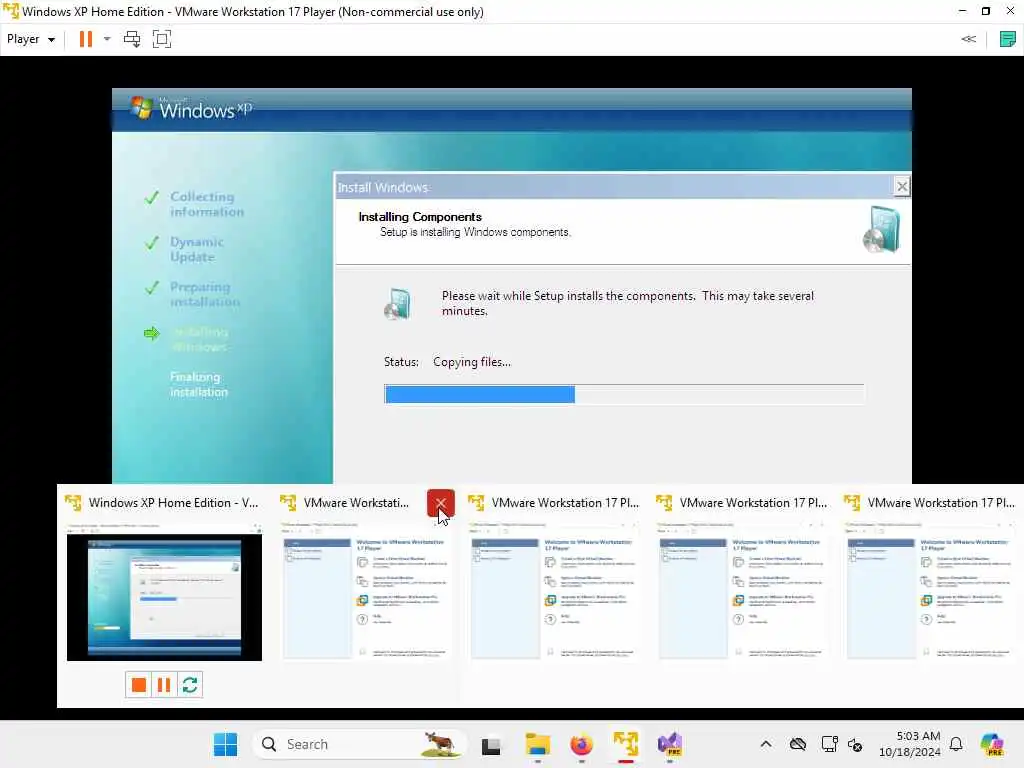Open the clock showing 5:03 AM
The width and height of the screenshot is (1024, 768).
point(910,744)
